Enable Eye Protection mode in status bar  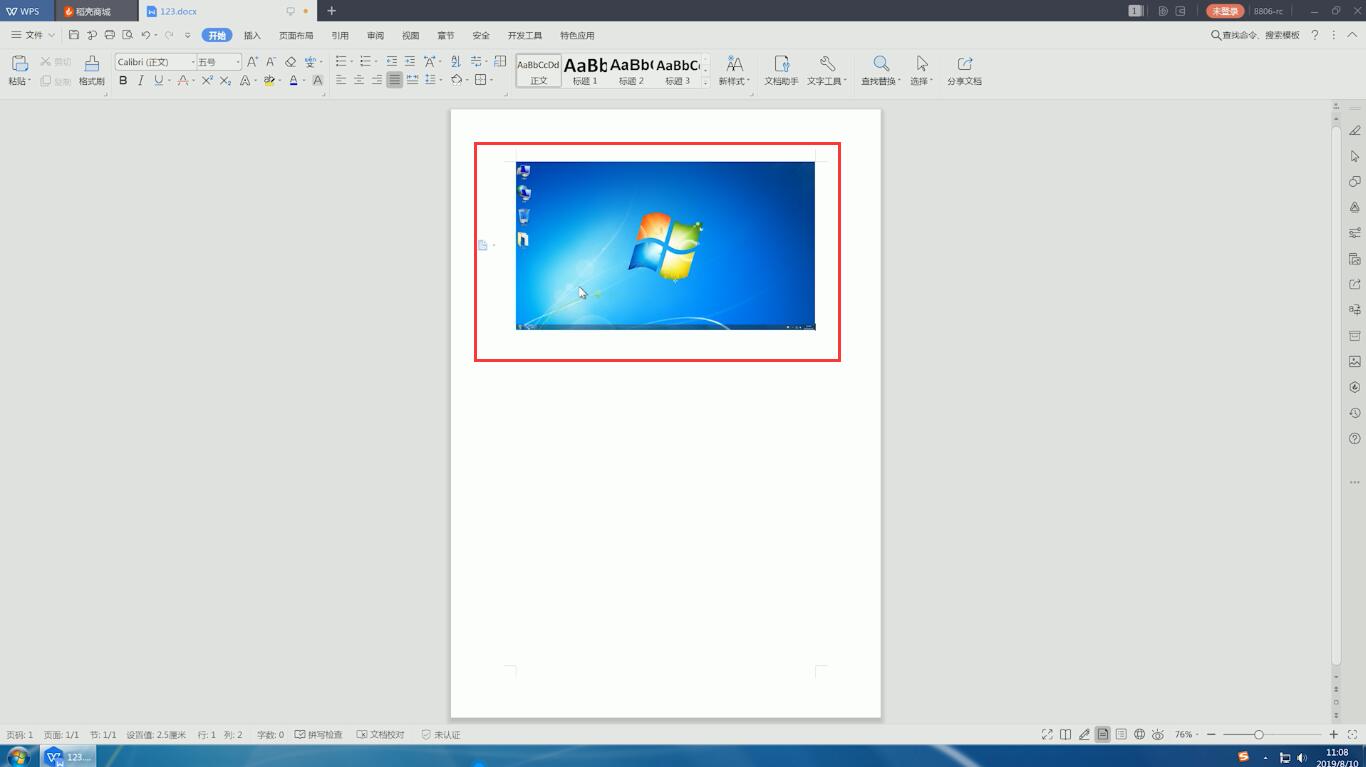pyautogui.click(x=1157, y=734)
